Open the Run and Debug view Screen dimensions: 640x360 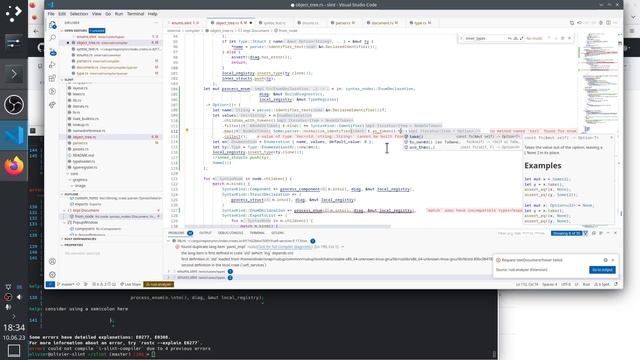tap(52, 65)
